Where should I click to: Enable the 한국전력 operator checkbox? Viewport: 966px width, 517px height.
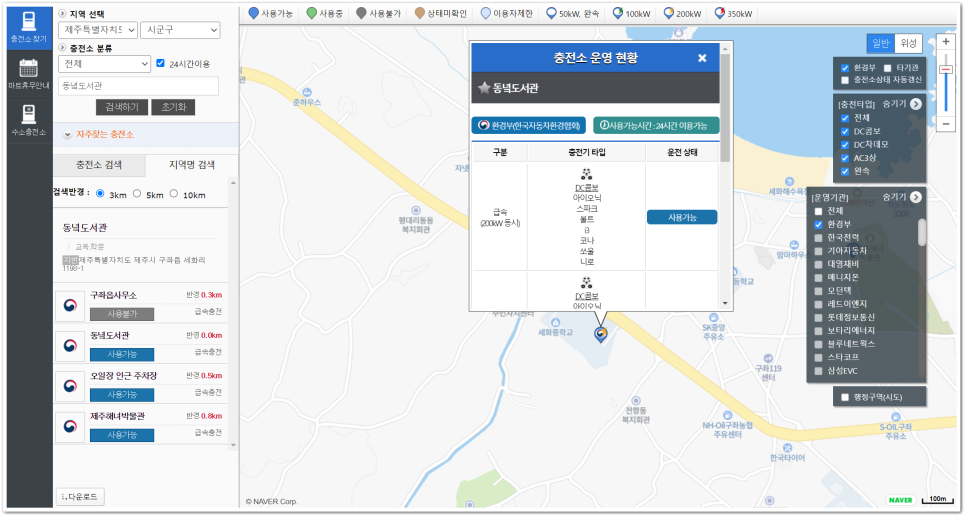pyautogui.click(x=820, y=238)
